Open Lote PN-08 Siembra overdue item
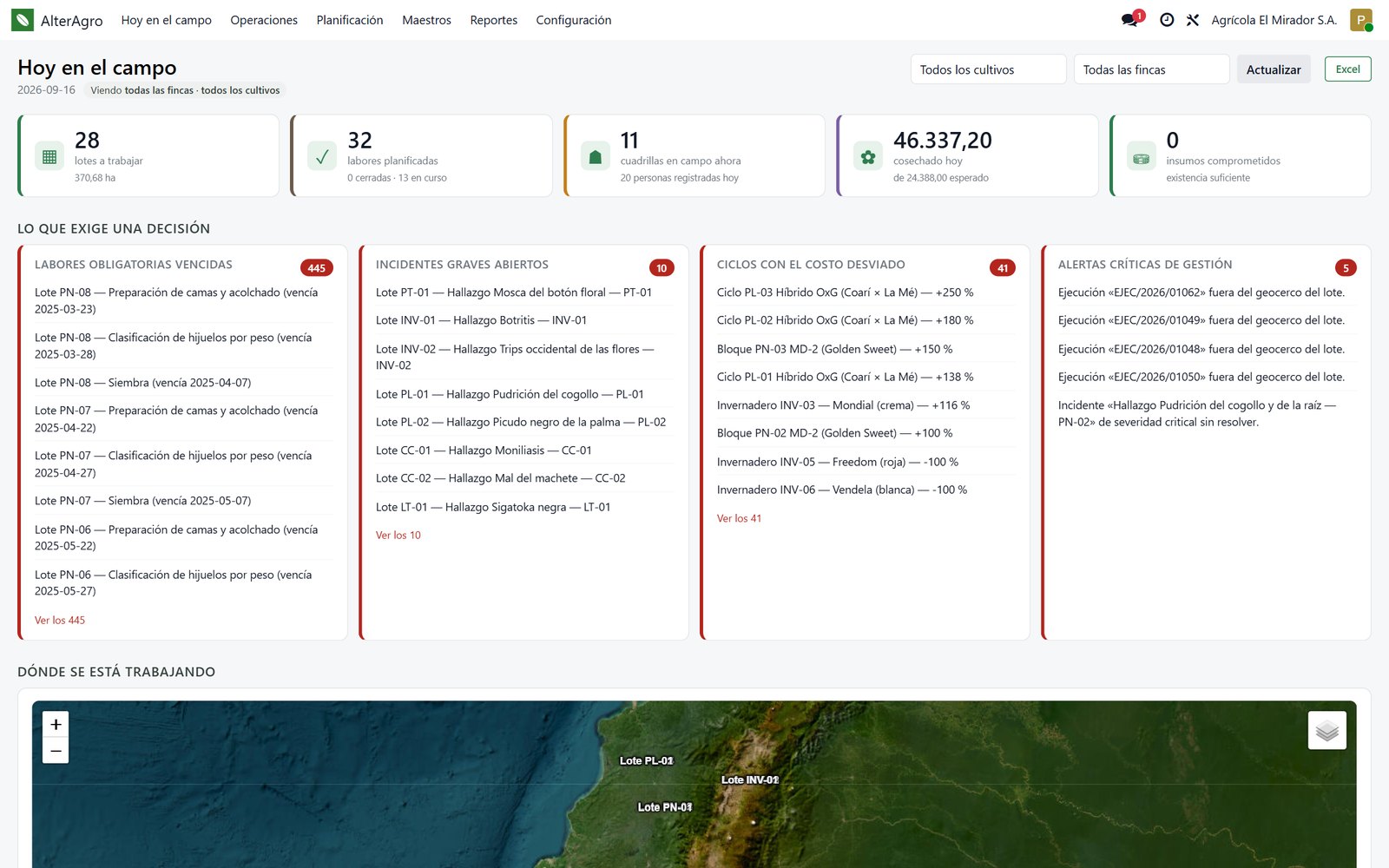The width and height of the screenshot is (1389, 868). click(183, 383)
